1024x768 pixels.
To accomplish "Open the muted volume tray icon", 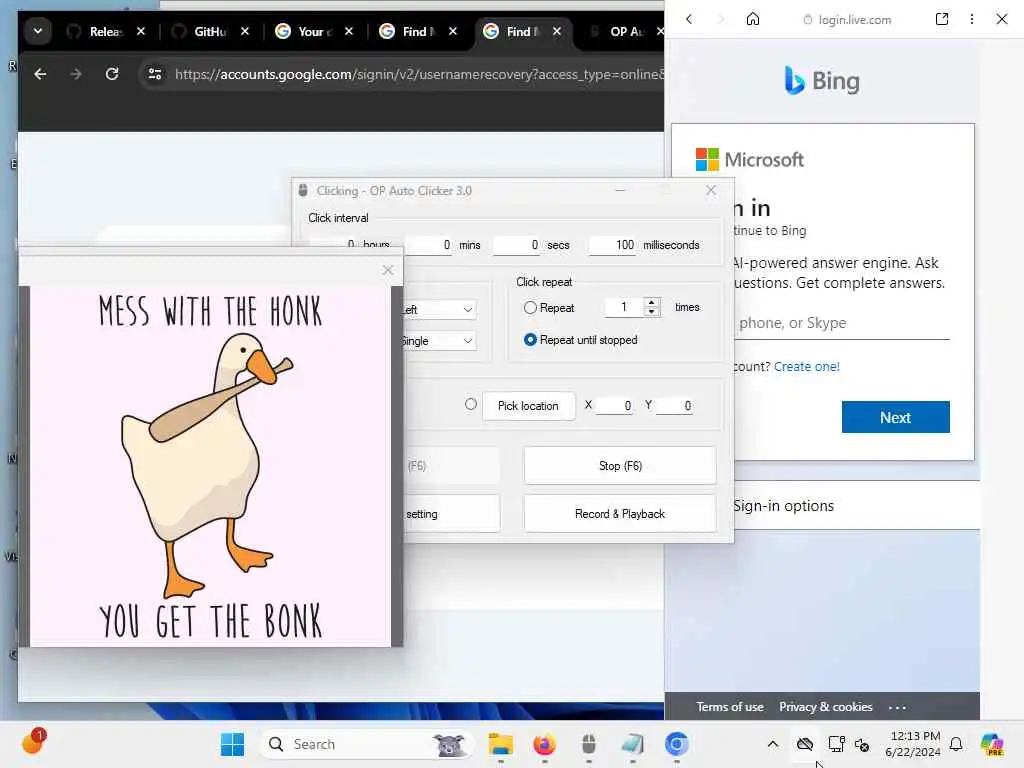I will (x=862, y=744).
